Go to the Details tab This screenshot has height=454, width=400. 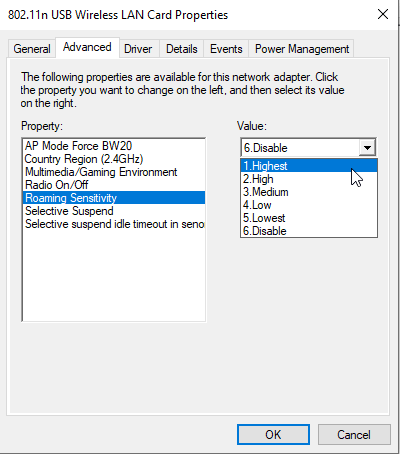pyautogui.click(x=182, y=49)
